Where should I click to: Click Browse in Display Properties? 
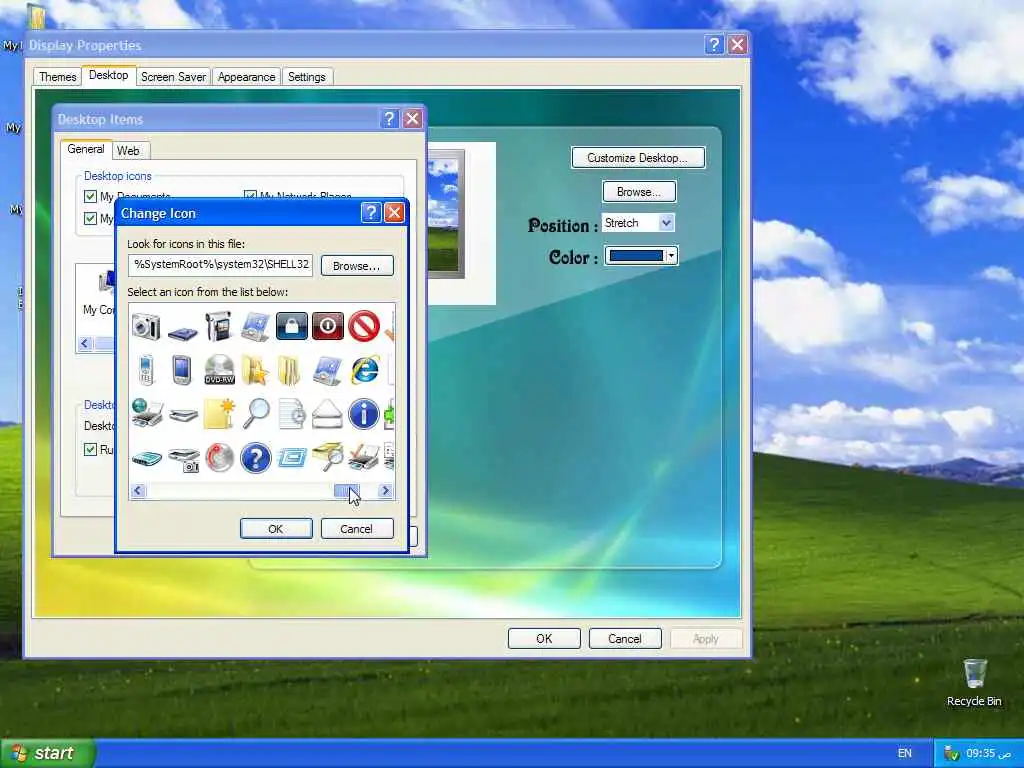click(639, 192)
